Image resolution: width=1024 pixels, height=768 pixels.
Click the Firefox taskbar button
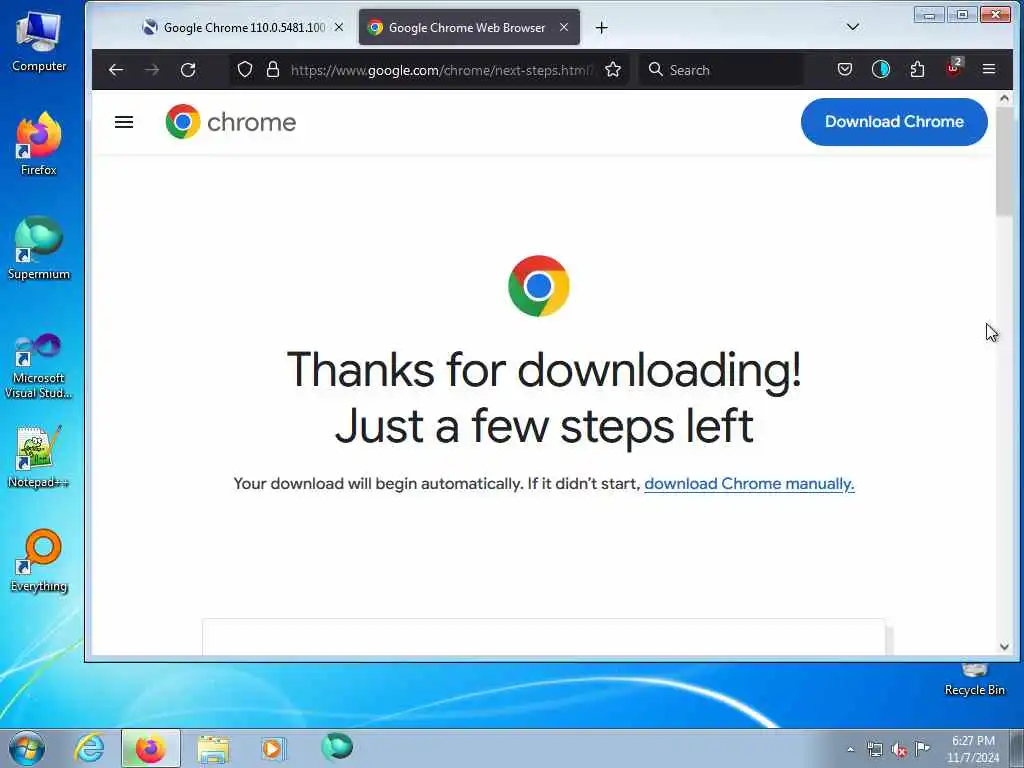tap(150, 748)
